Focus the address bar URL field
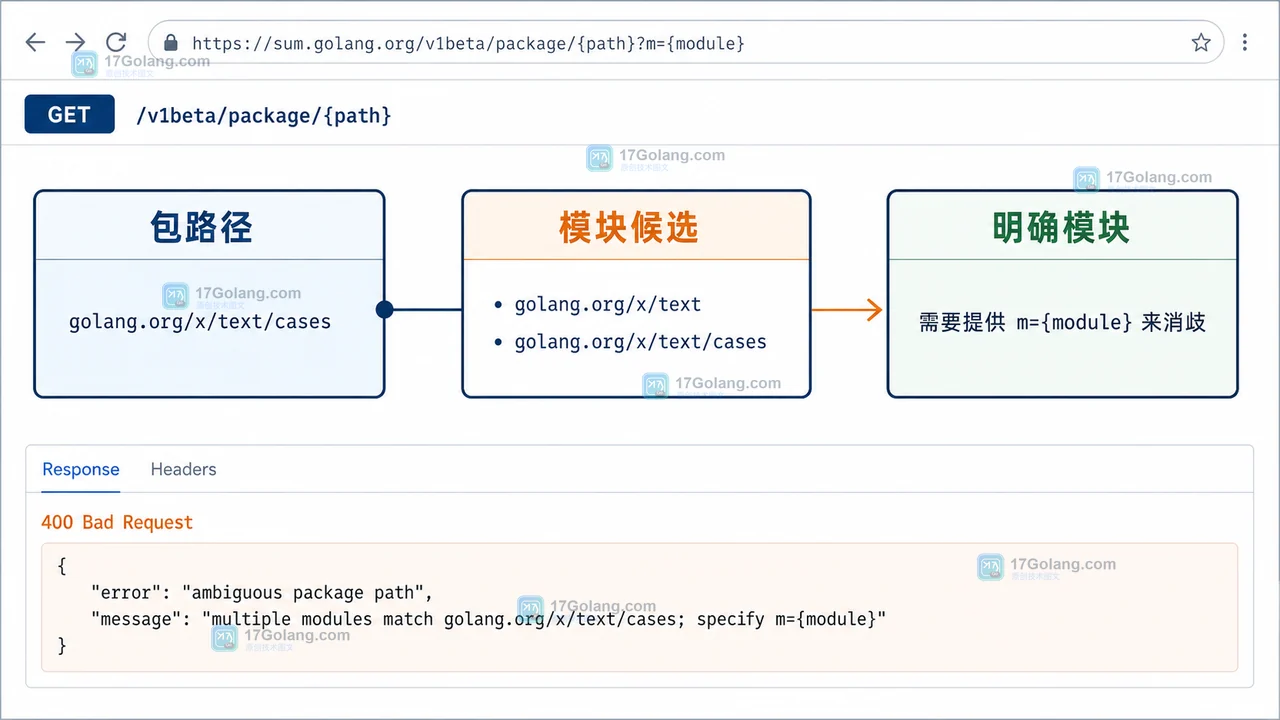The height and width of the screenshot is (720, 1280). tap(686, 42)
